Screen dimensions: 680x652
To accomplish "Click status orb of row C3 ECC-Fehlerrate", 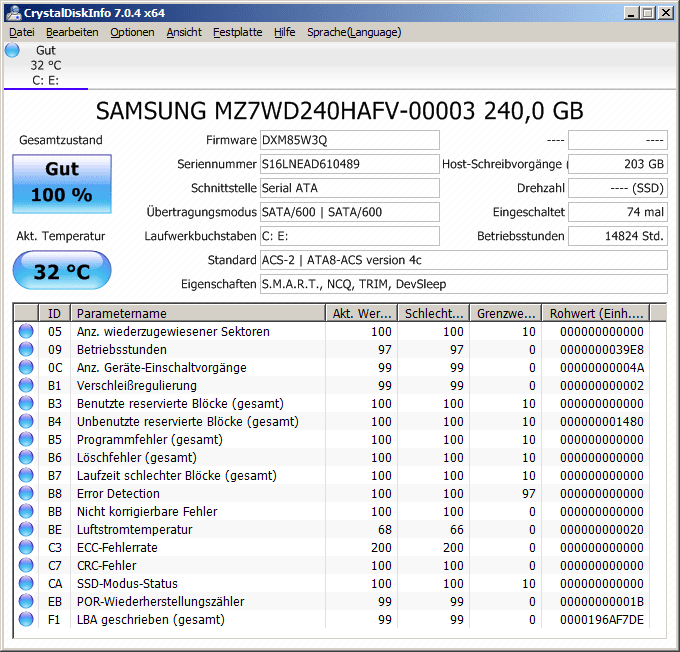I will coord(26,547).
